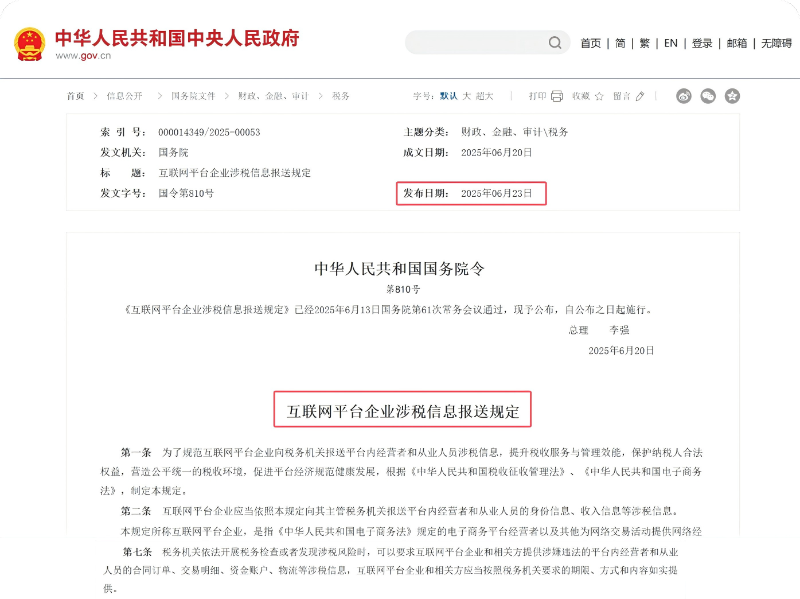
Task: Switch to the EN English version
Action: pyautogui.click(x=671, y=43)
